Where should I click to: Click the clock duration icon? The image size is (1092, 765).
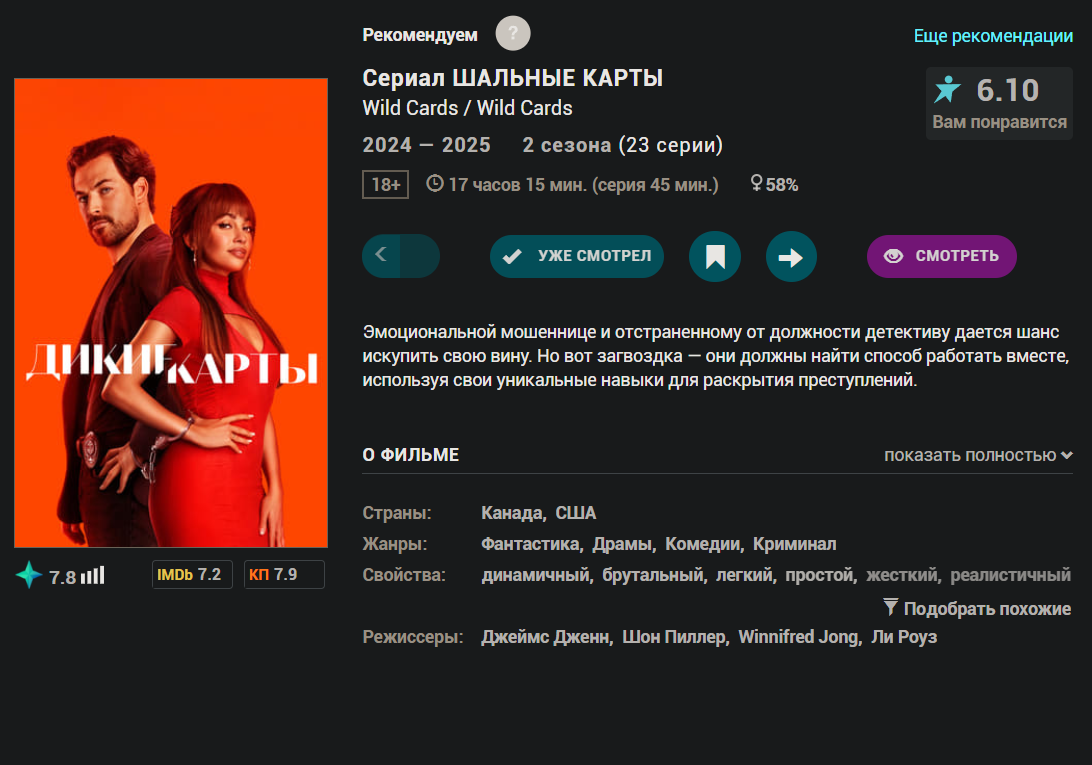click(x=435, y=184)
